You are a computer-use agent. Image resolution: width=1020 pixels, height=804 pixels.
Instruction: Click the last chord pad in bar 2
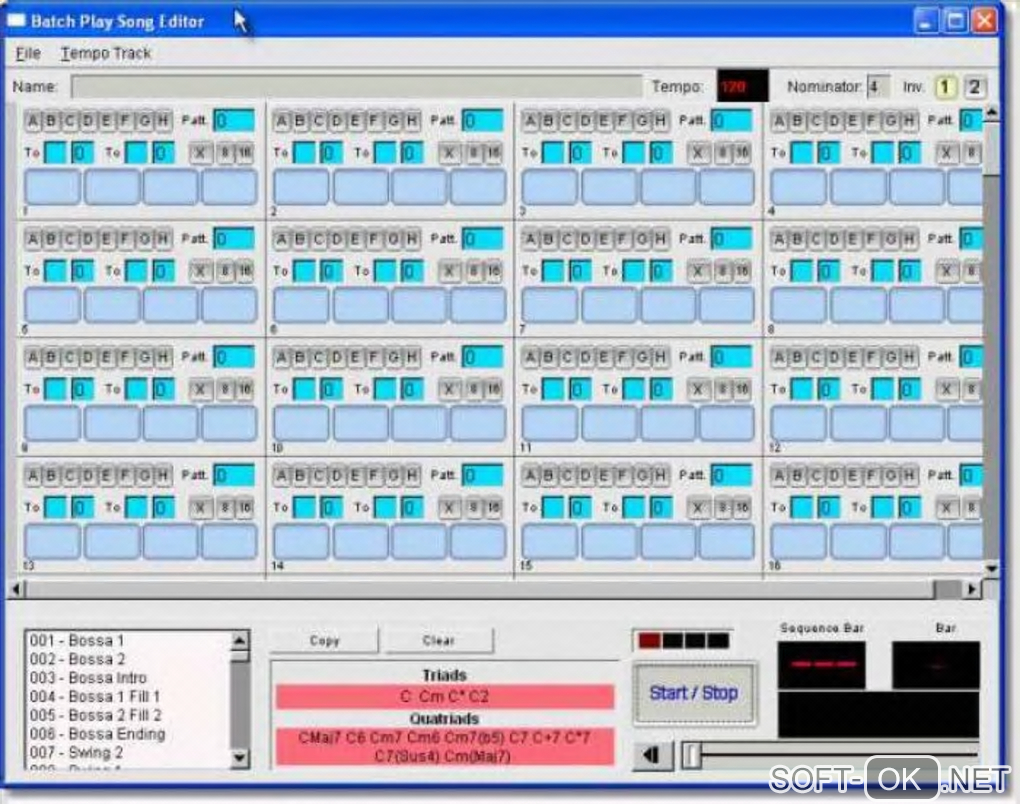pos(478,187)
